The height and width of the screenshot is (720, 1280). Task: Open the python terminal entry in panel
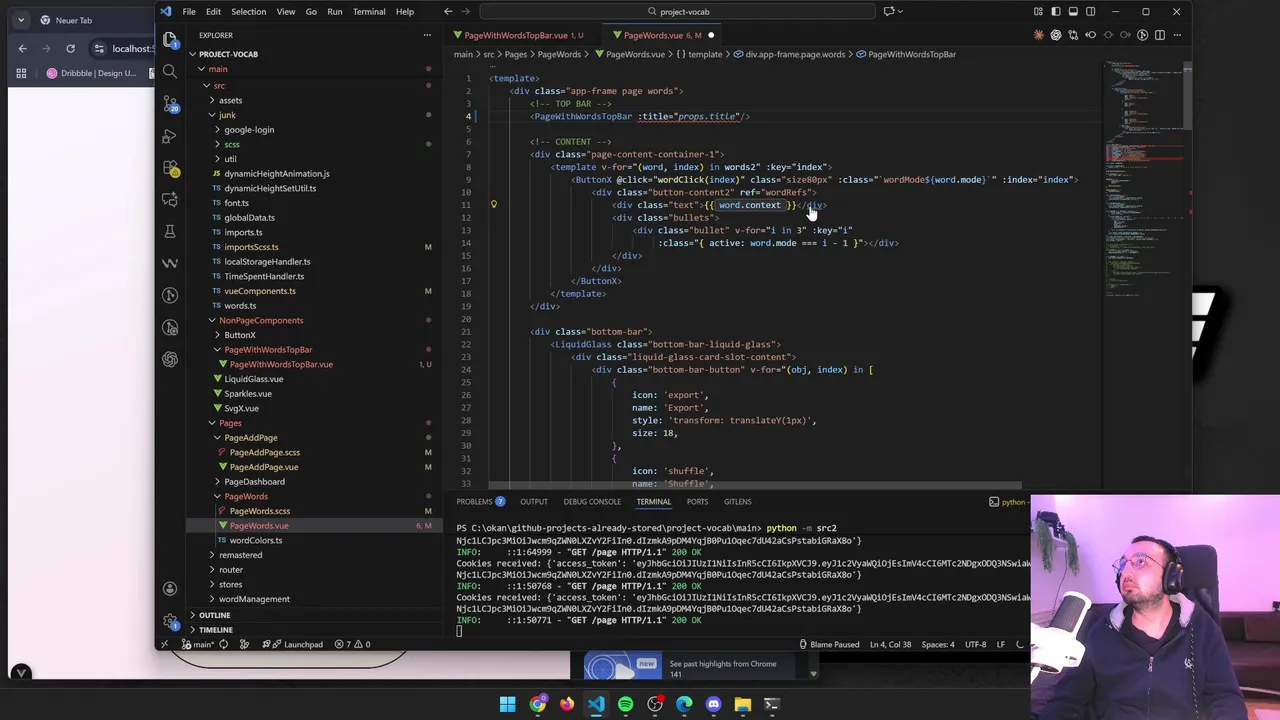pos(1008,502)
